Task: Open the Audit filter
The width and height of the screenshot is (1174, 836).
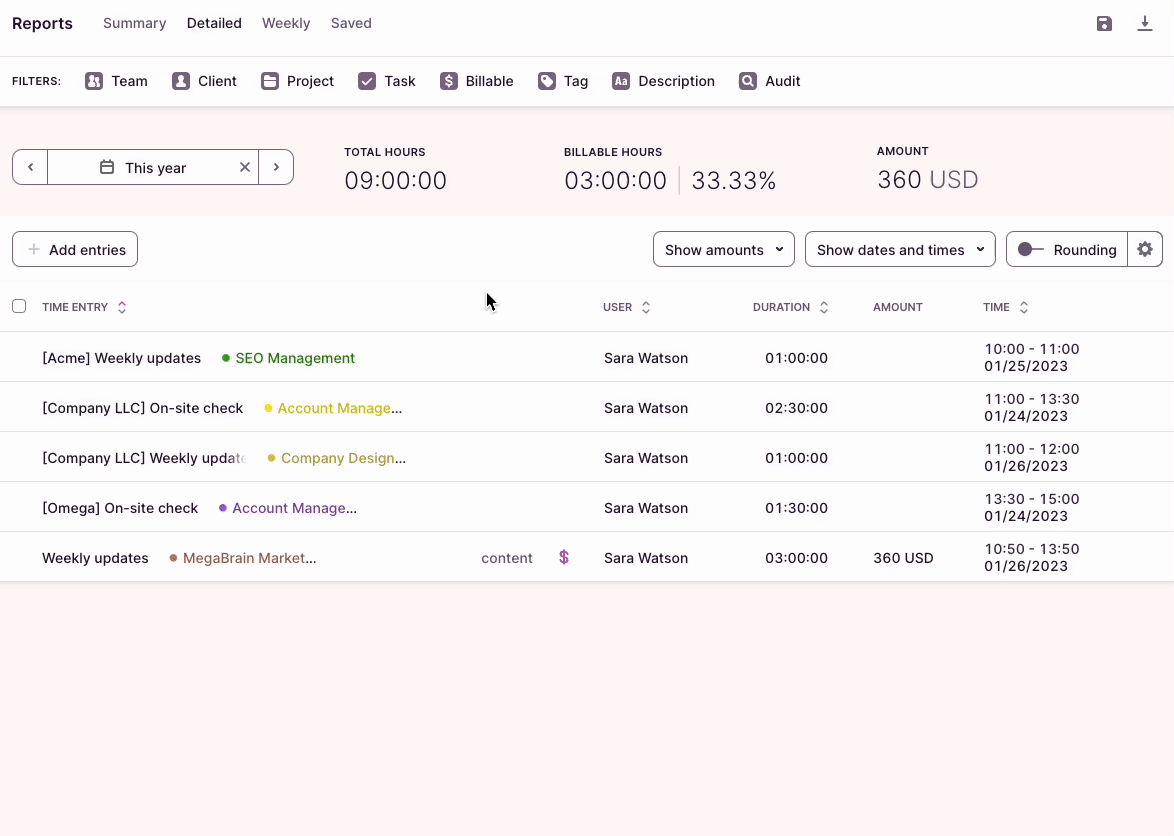Action: coord(769,81)
